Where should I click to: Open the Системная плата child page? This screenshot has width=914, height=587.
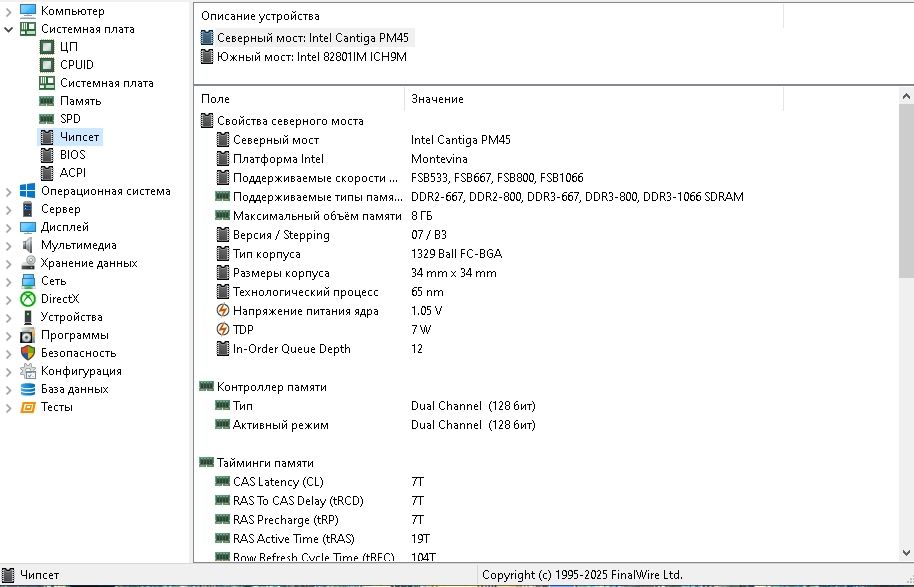[107, 83]
